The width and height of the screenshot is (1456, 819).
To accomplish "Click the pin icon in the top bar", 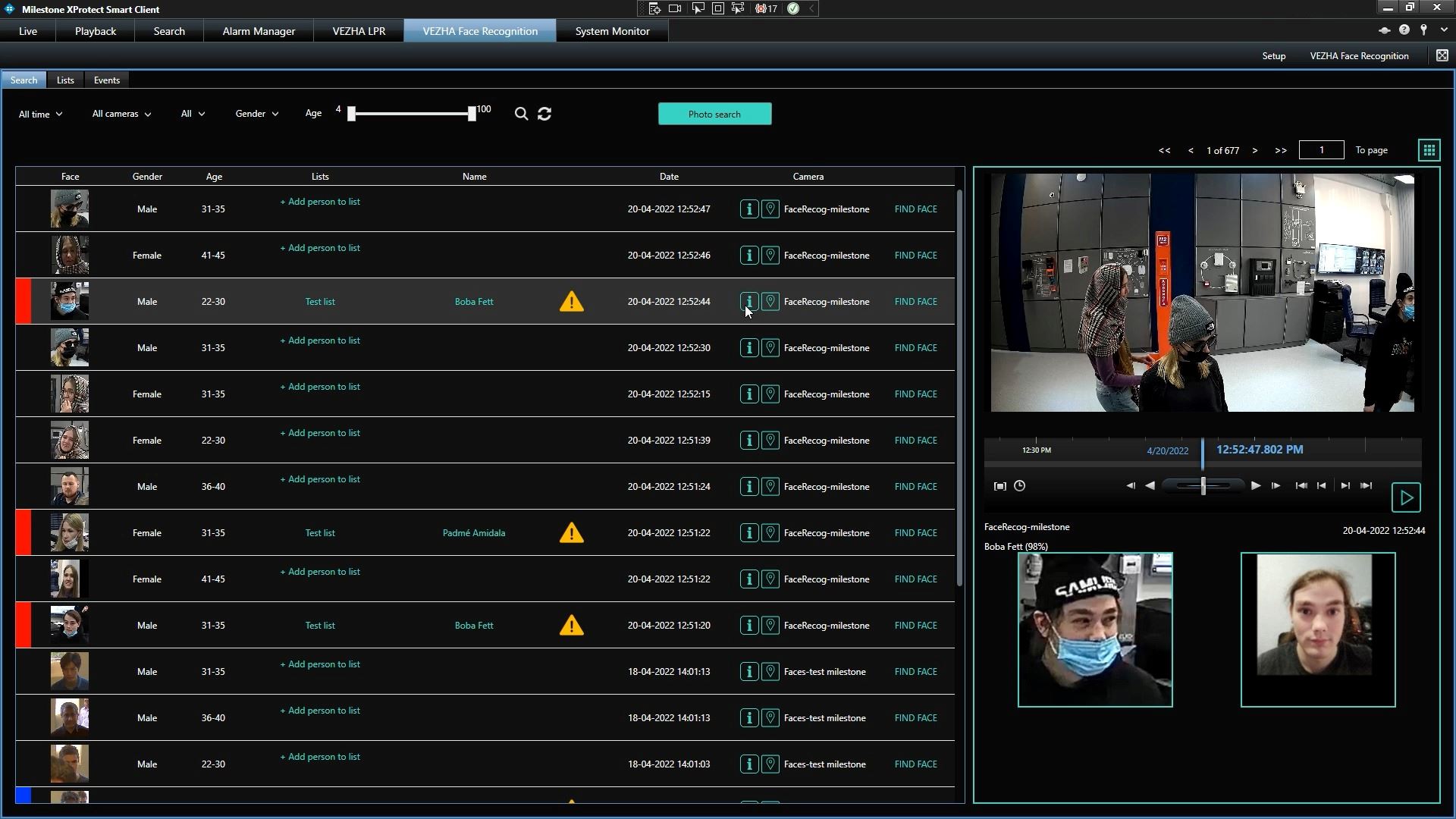I will tap(1424, 30).
